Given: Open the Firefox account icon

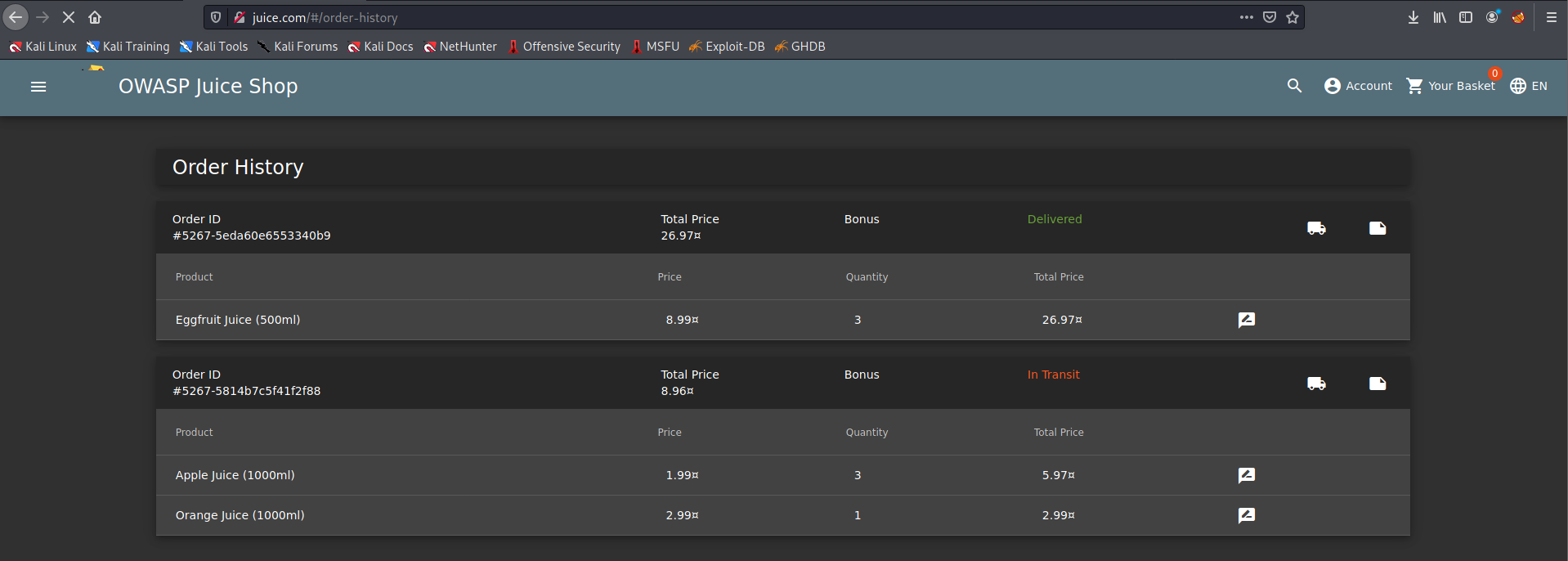Looking at the screenshot, I should pos(1492,17).
